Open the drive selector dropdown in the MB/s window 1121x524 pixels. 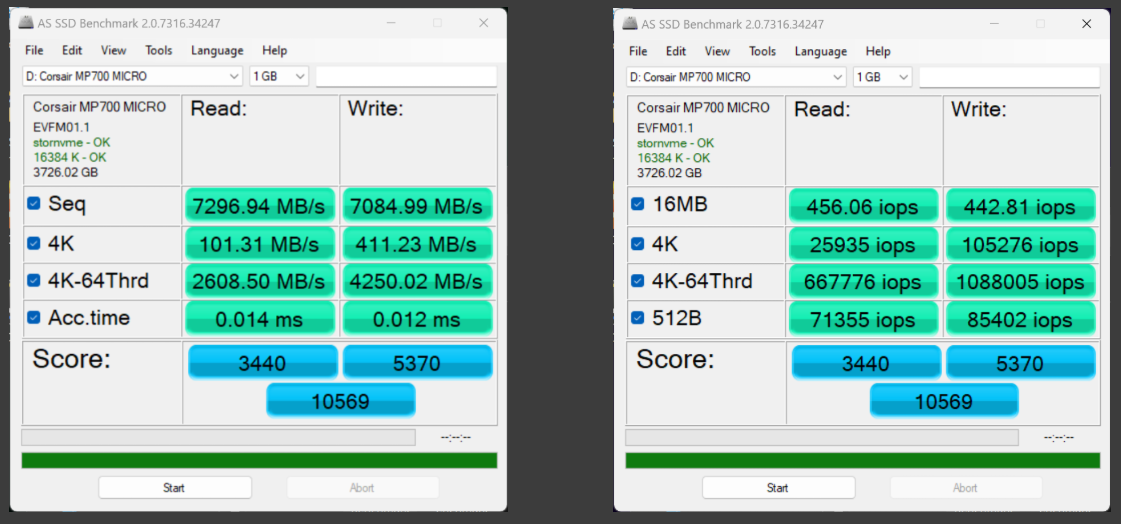click(132, 76)
